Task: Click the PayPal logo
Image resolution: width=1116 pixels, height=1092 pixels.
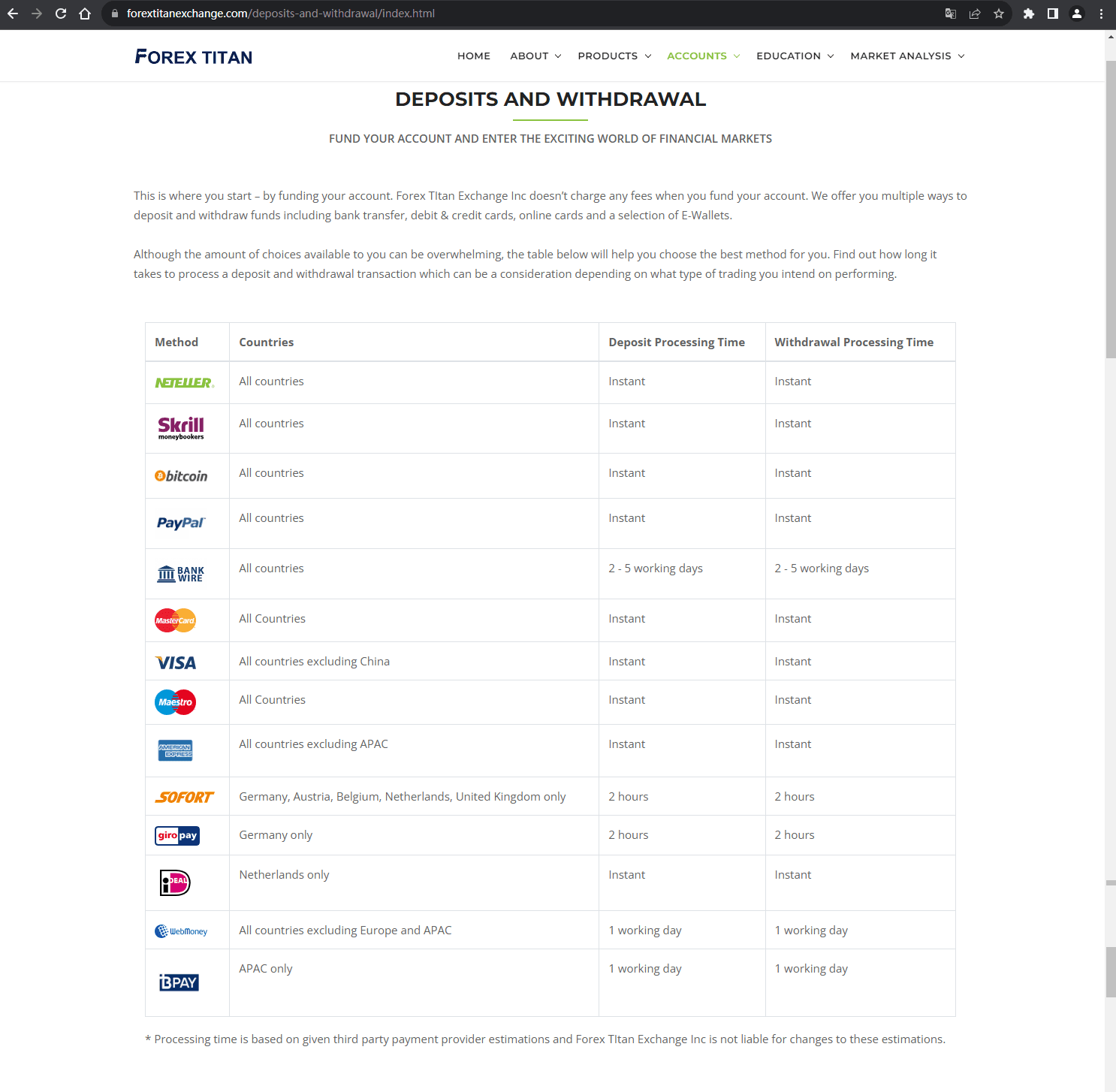Action: click(181, 523)
